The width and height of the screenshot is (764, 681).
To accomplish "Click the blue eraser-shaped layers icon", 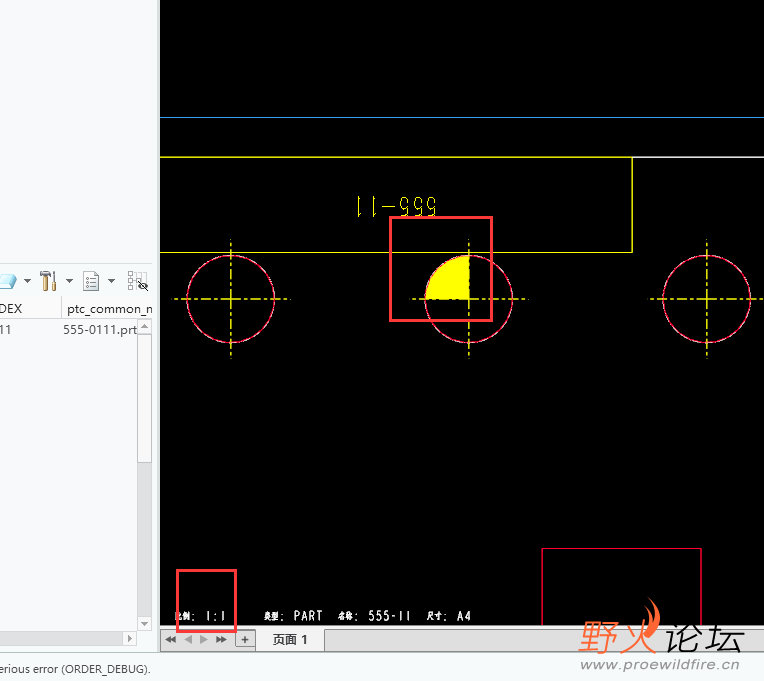I will coord(8,281).
